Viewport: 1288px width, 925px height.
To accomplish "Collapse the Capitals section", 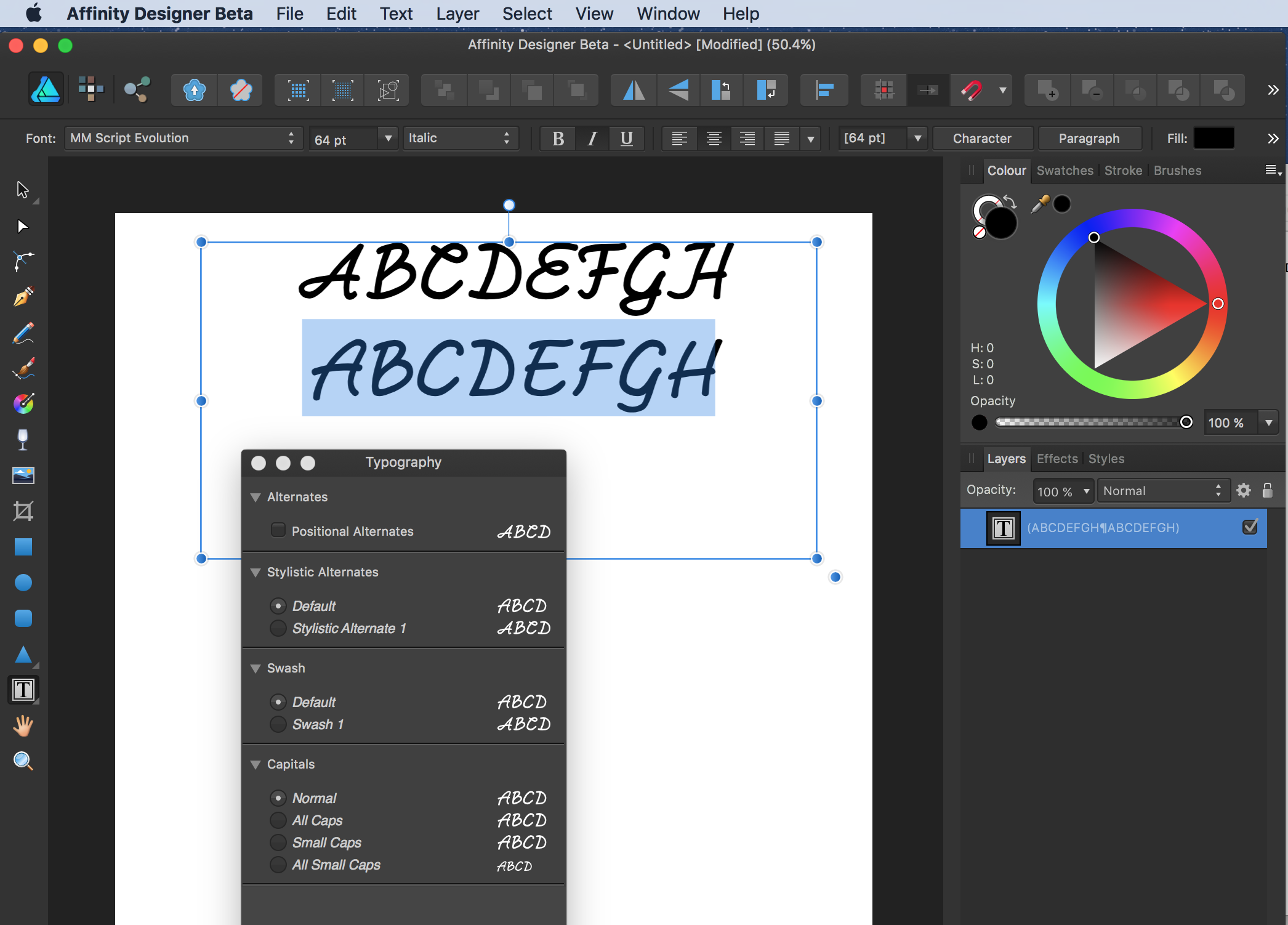I will (x=256, y=764).
